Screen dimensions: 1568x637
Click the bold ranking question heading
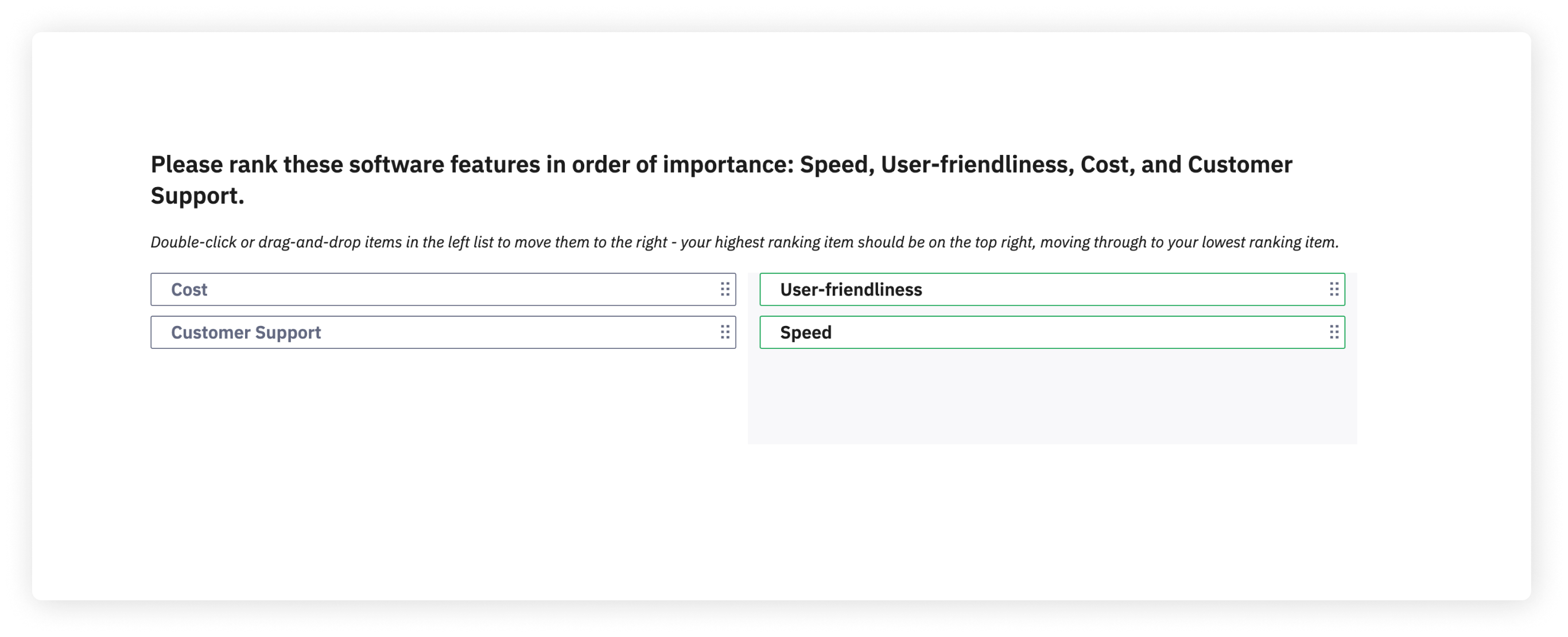(x=721, y=165)
